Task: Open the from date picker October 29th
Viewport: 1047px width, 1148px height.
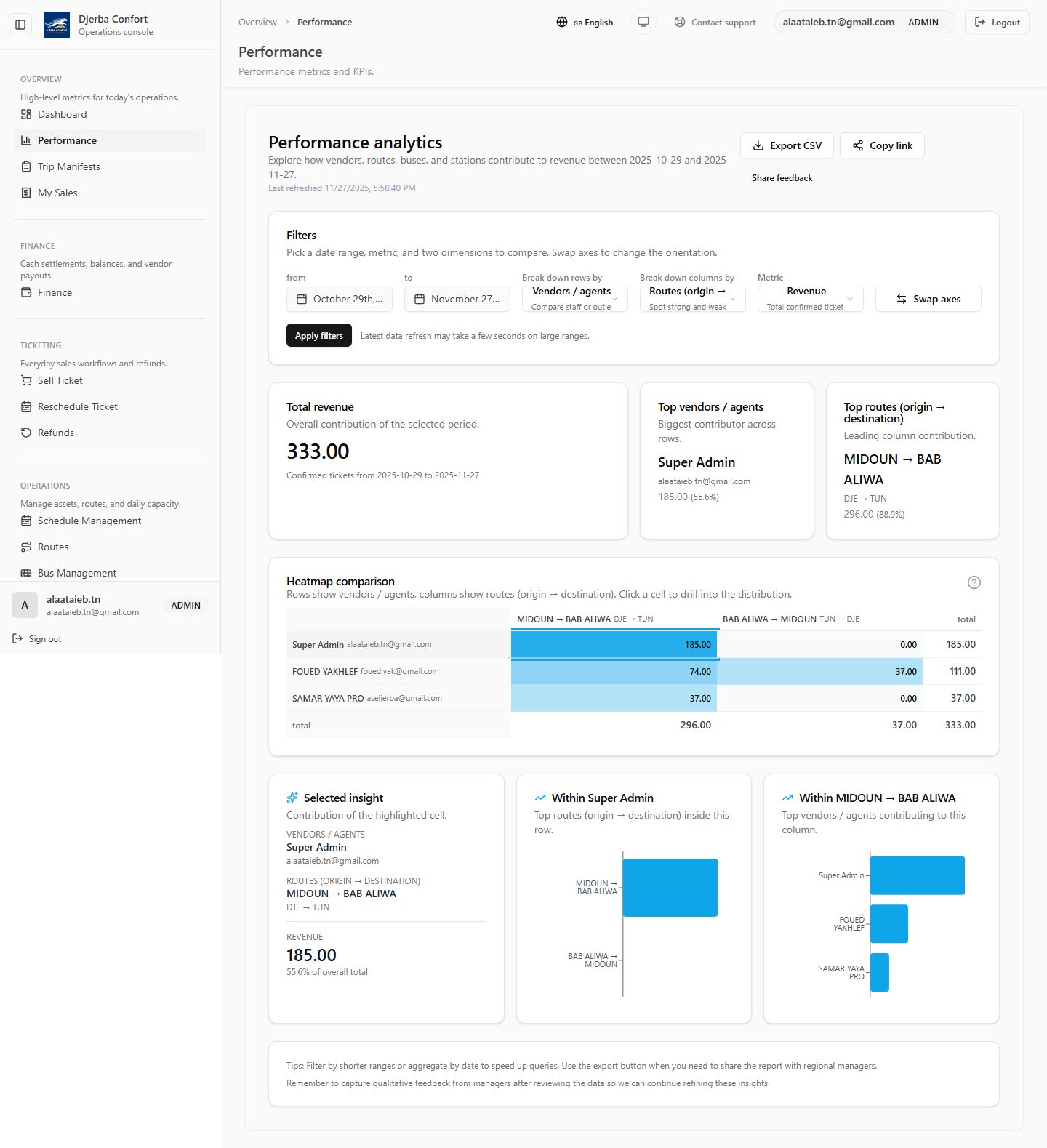Action: tap(339, 299)
